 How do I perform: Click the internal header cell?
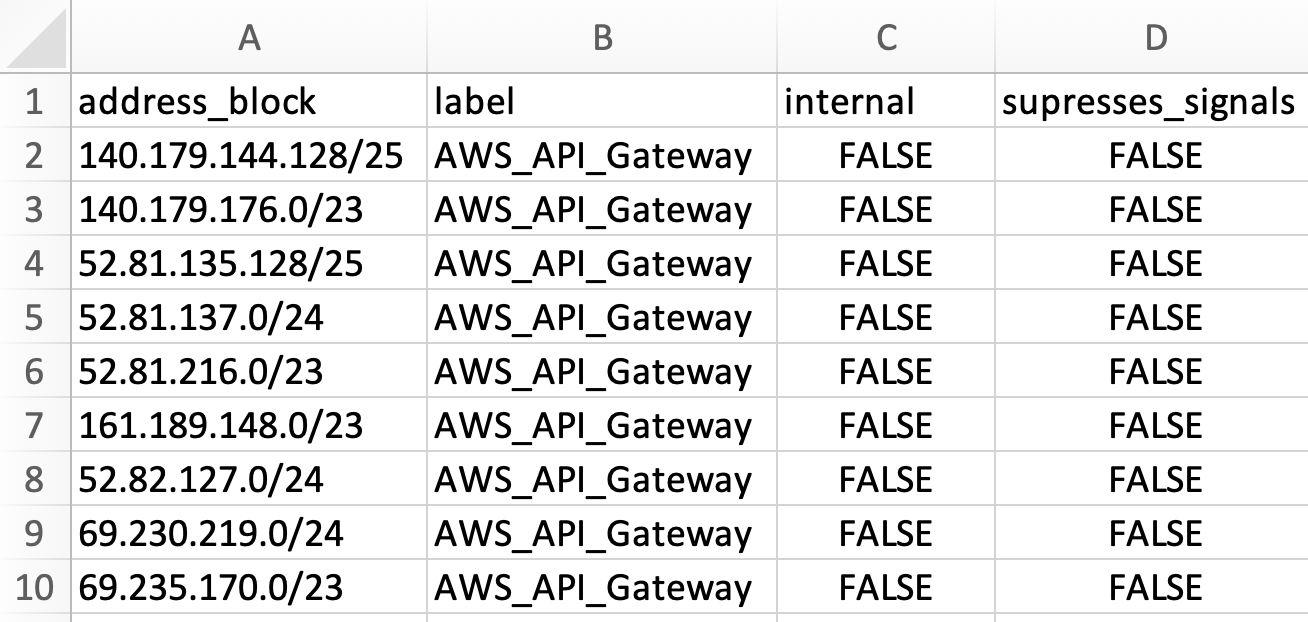(x=884, y=101)
